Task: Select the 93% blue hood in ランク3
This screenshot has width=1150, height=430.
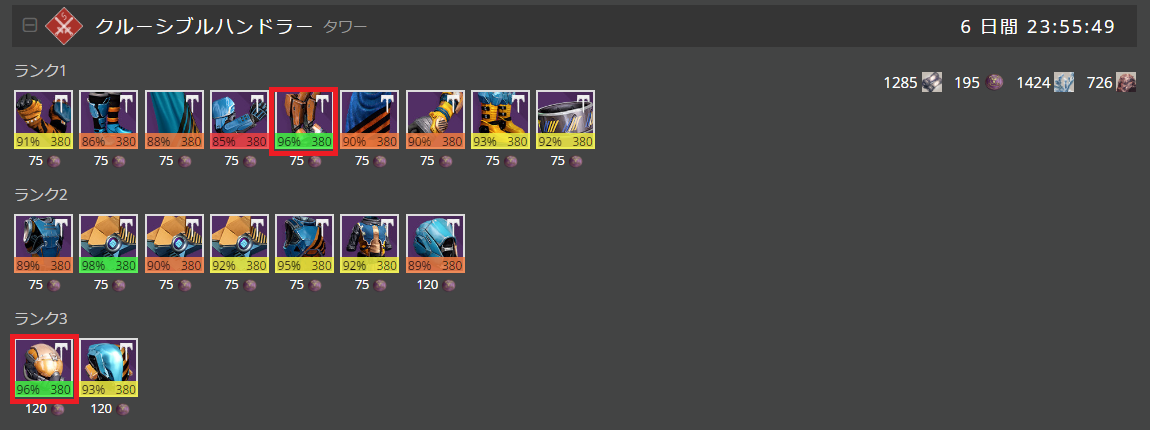Action: (x=109, y=368)
